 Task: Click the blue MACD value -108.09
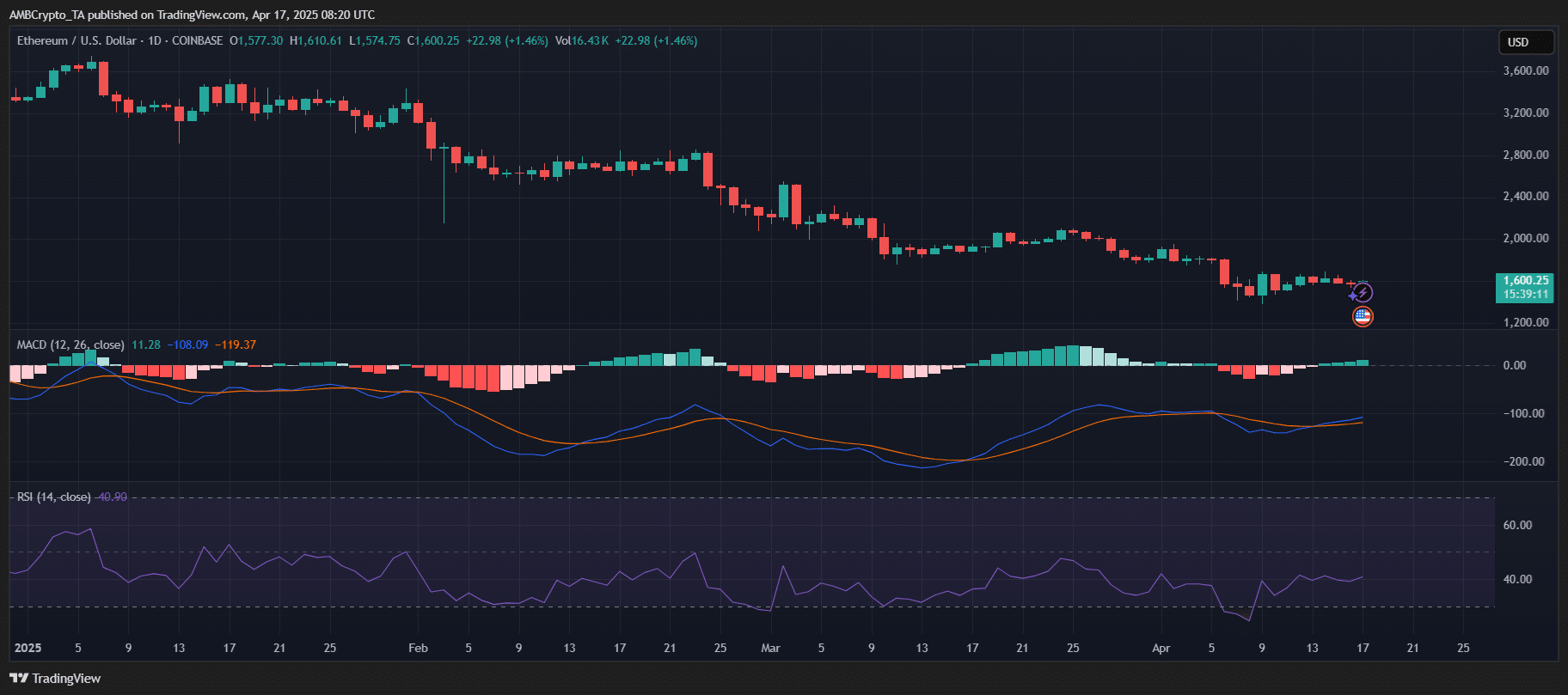tap(187, 344)
